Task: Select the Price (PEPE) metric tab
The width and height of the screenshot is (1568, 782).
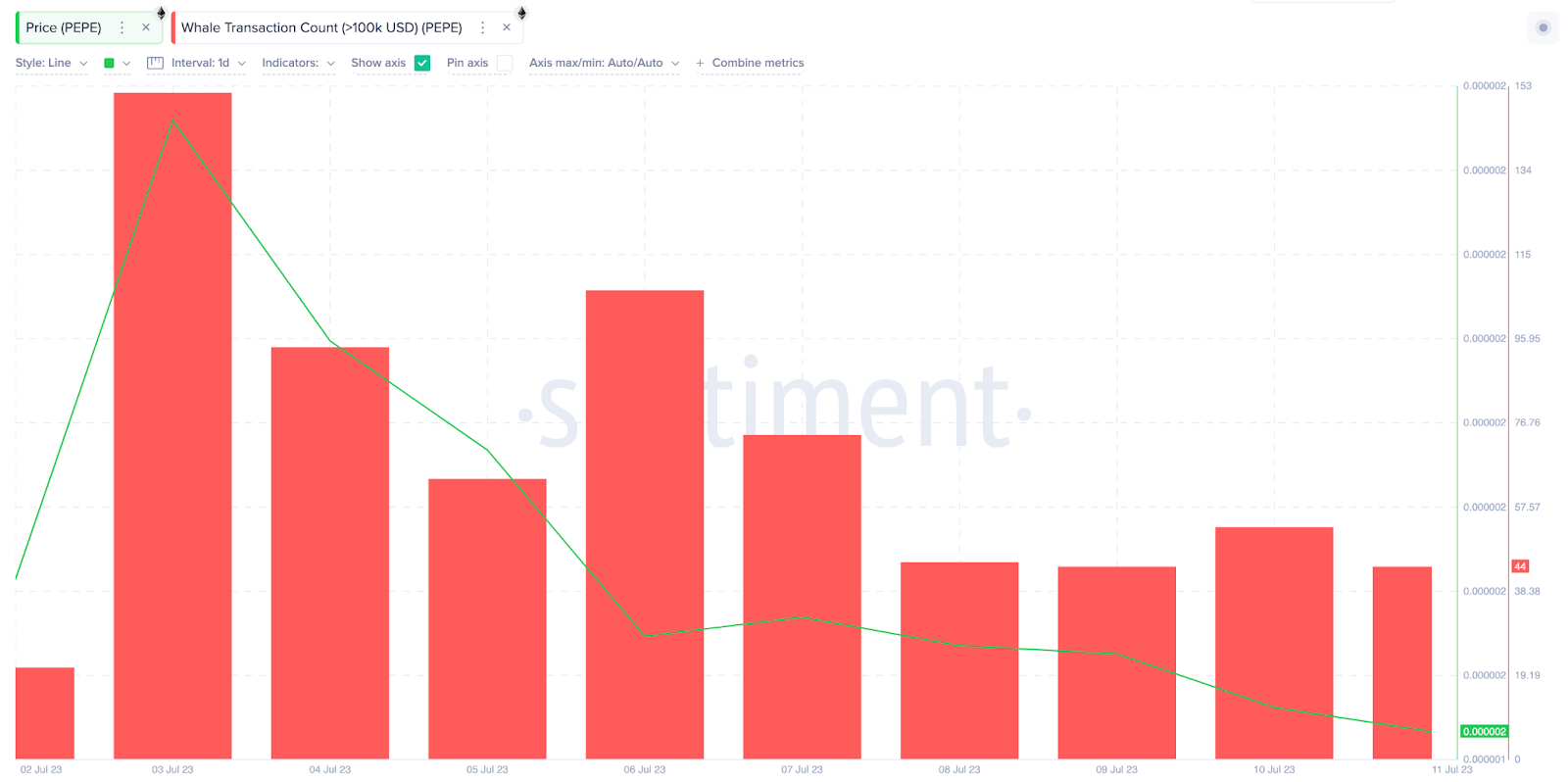Action: [64, 27]
